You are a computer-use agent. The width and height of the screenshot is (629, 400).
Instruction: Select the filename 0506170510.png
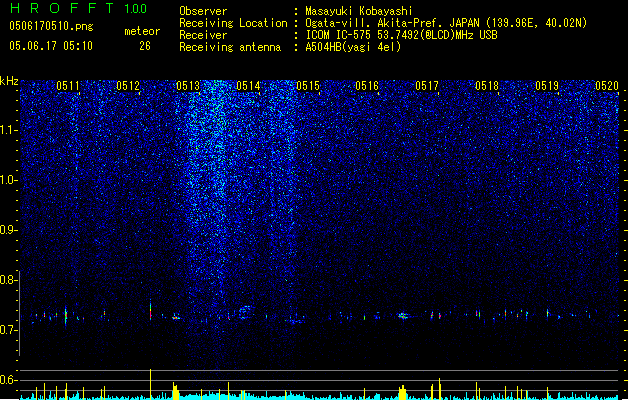pos(51,26)
